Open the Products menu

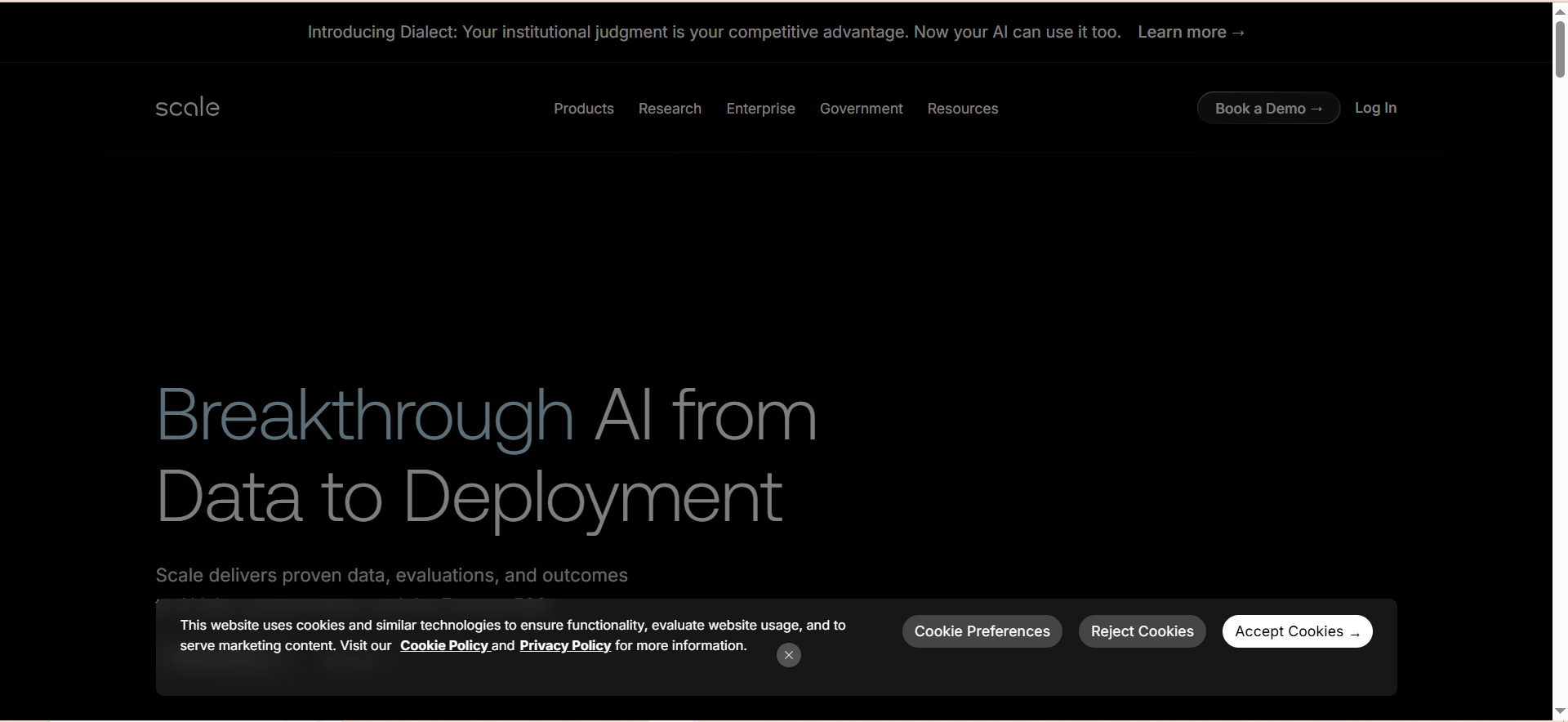tap(584, 109)
